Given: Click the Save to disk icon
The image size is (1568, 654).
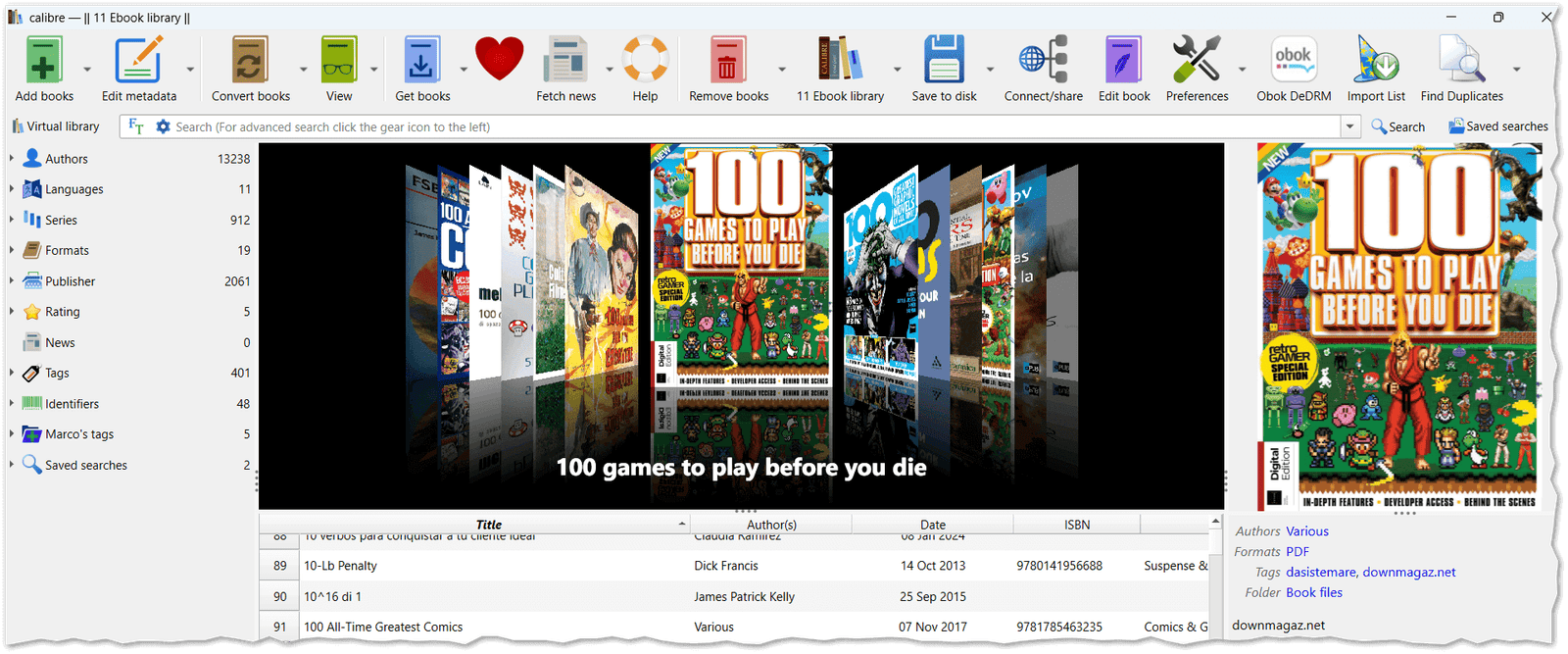Looking at the screenshot, I should (x=944, y=61).
